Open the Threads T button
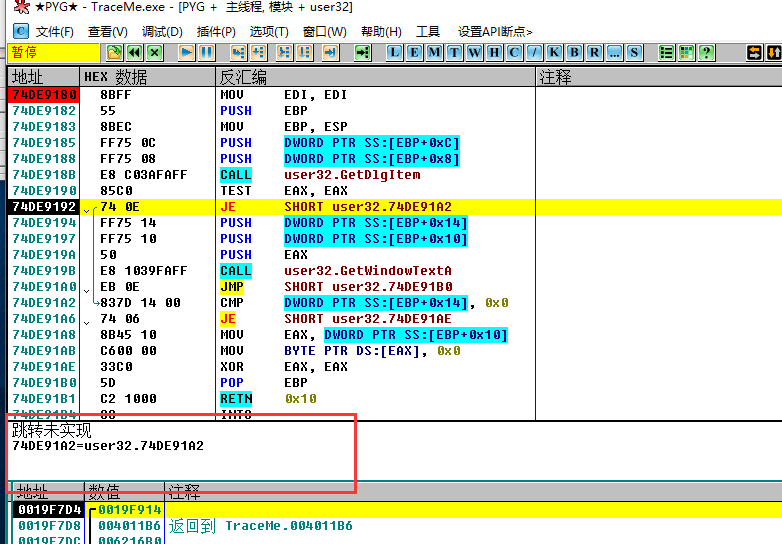Screen dimensions: 782x544 click(454, 52)
